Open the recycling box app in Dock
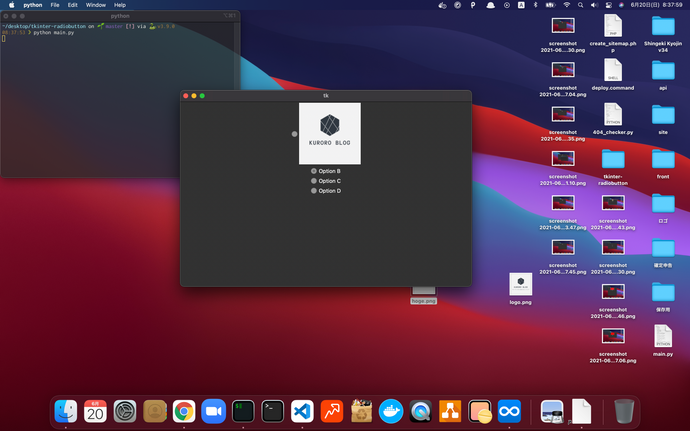The image size is (690, 431). [361, 411]
